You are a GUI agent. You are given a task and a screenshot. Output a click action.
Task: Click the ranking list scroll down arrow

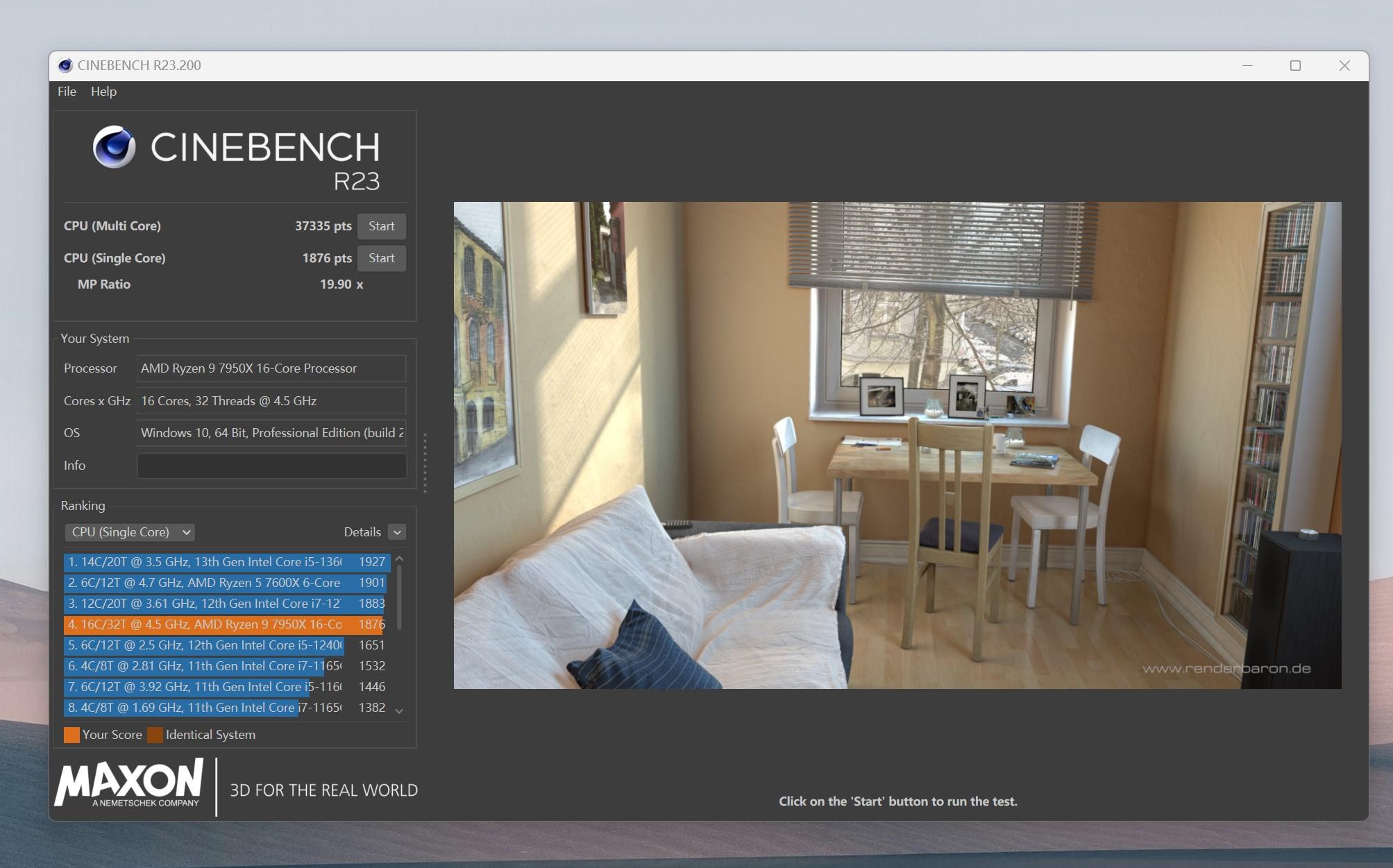399,711
